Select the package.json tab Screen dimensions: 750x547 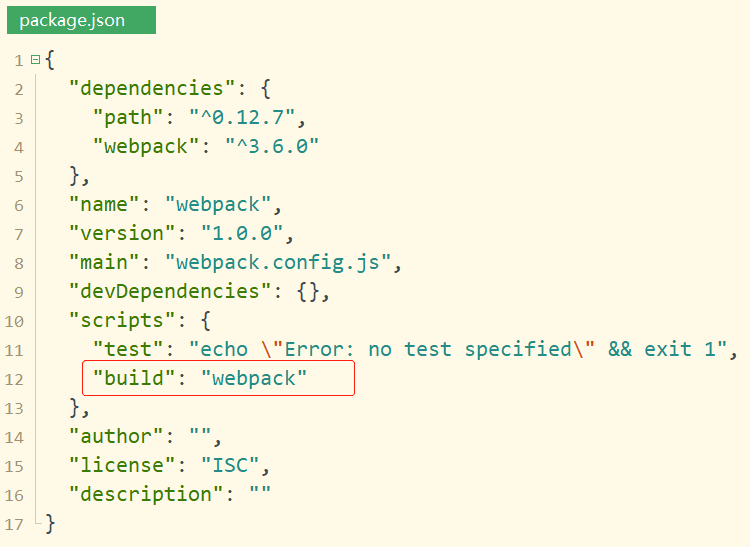(x=80, y=20)
